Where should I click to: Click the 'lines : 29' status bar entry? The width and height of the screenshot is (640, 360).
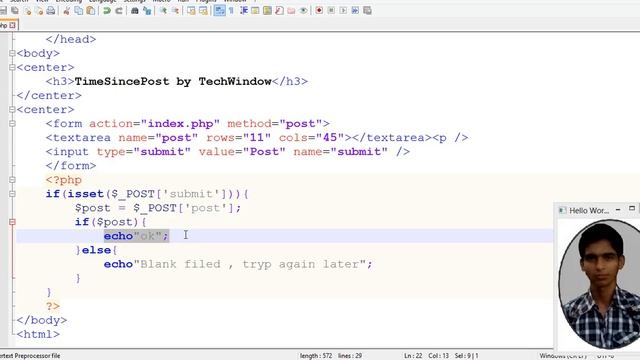tap(350, 356)
